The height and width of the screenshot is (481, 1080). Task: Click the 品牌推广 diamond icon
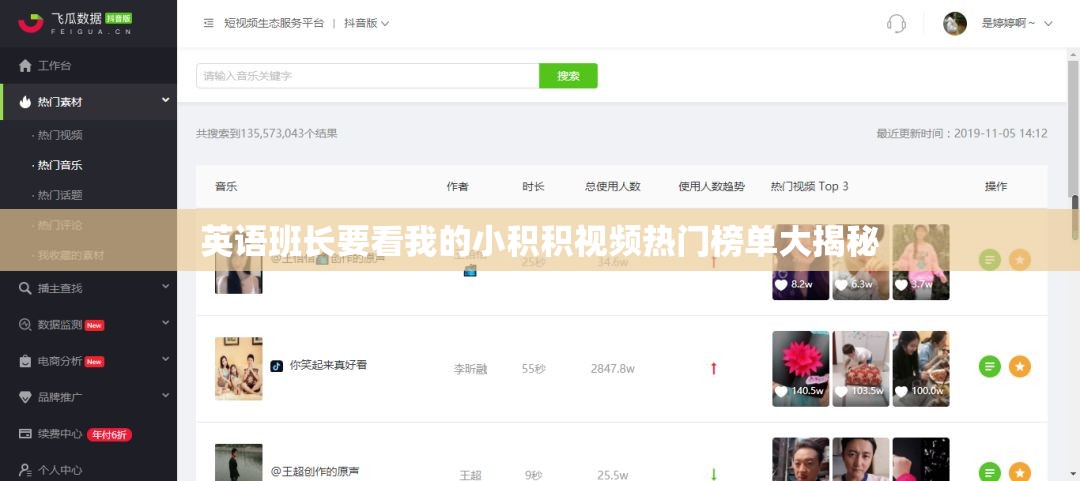tap(25, 397)
